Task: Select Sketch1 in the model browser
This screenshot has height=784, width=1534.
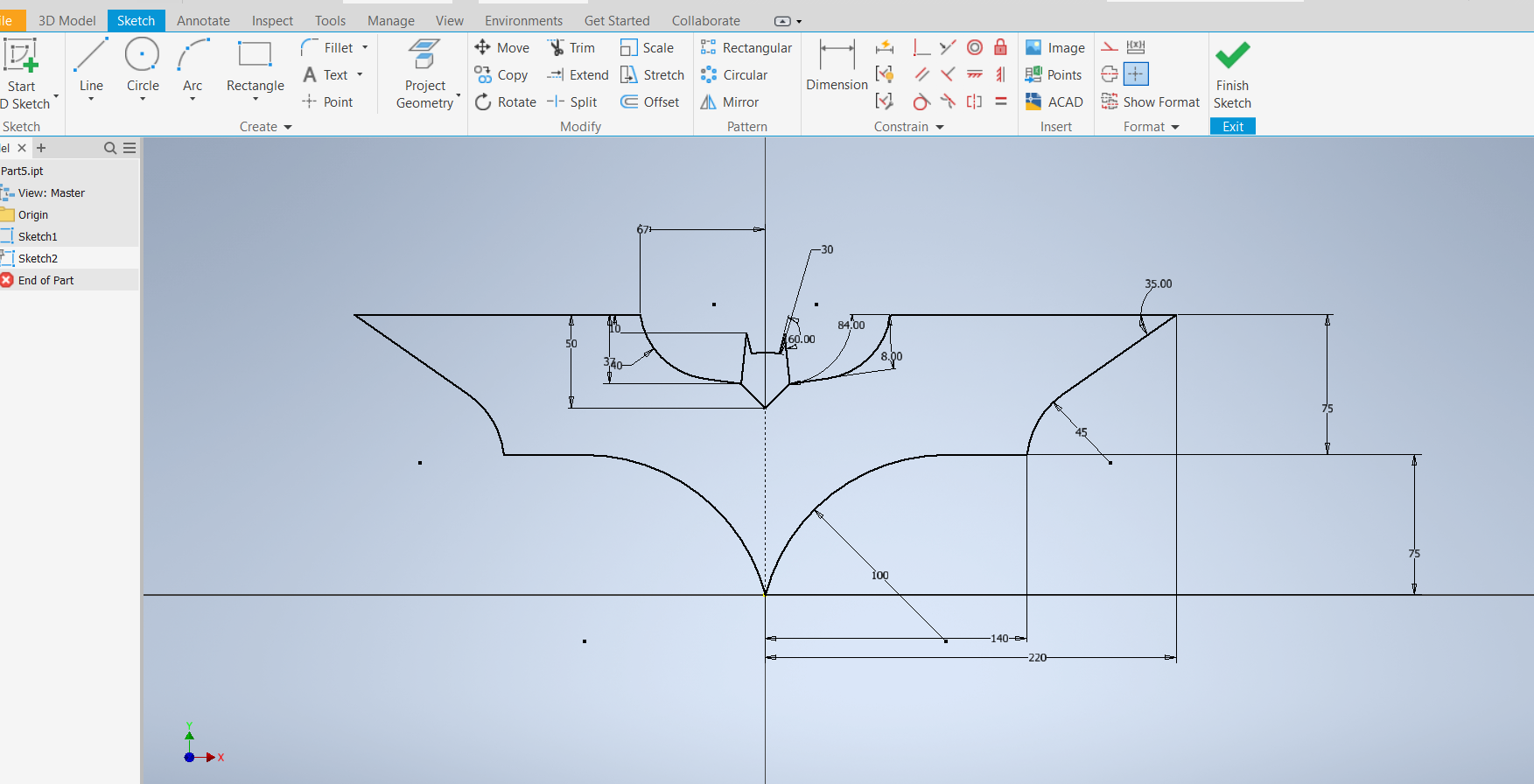Action: tap(38, 236)
